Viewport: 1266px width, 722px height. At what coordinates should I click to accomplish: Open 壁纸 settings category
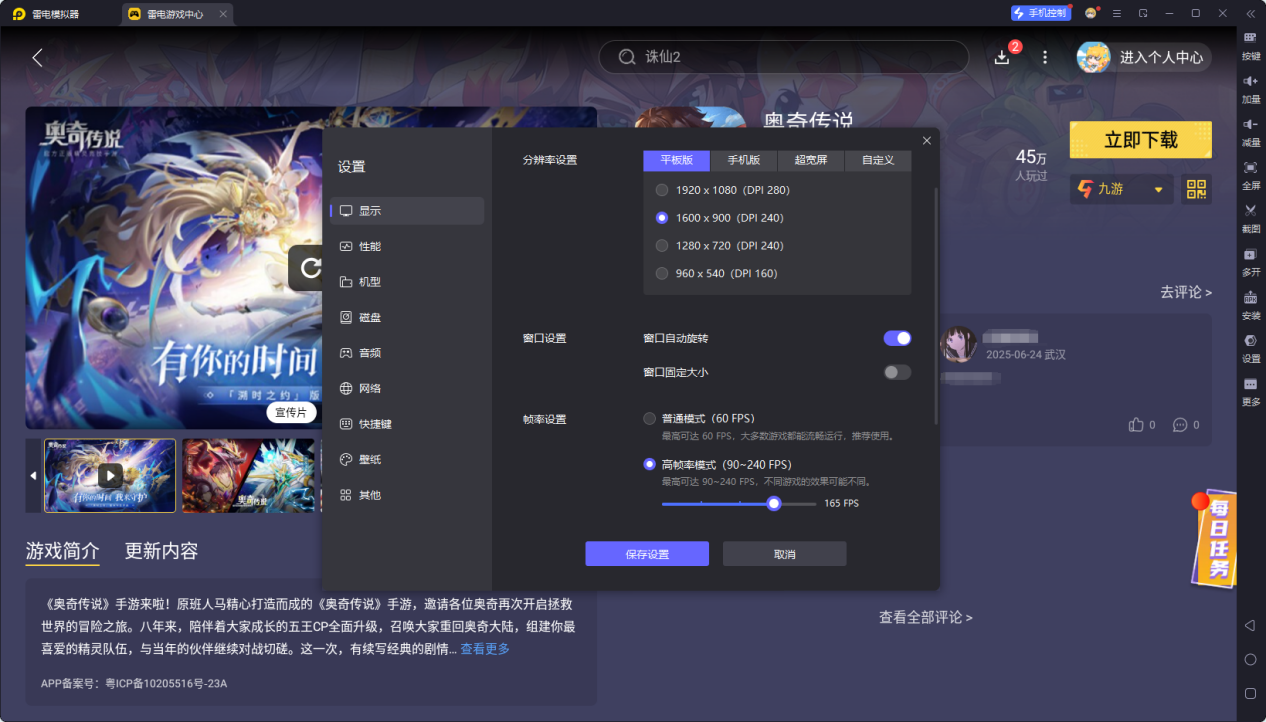407,459
